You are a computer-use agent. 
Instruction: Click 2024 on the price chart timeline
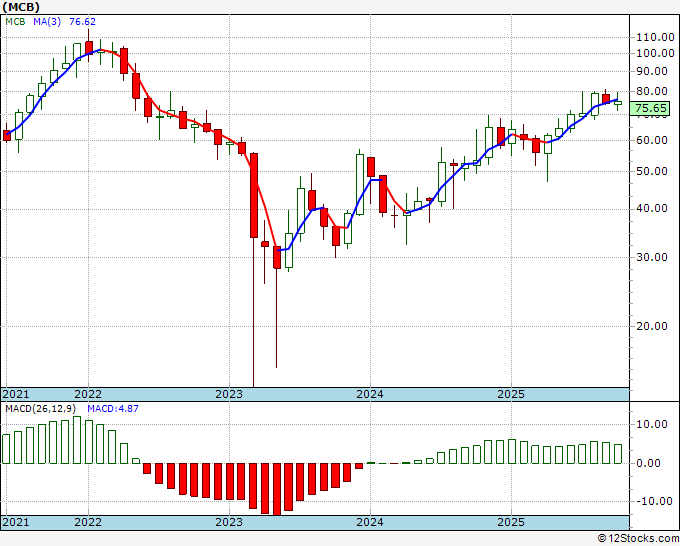click(x=370, y=394)
